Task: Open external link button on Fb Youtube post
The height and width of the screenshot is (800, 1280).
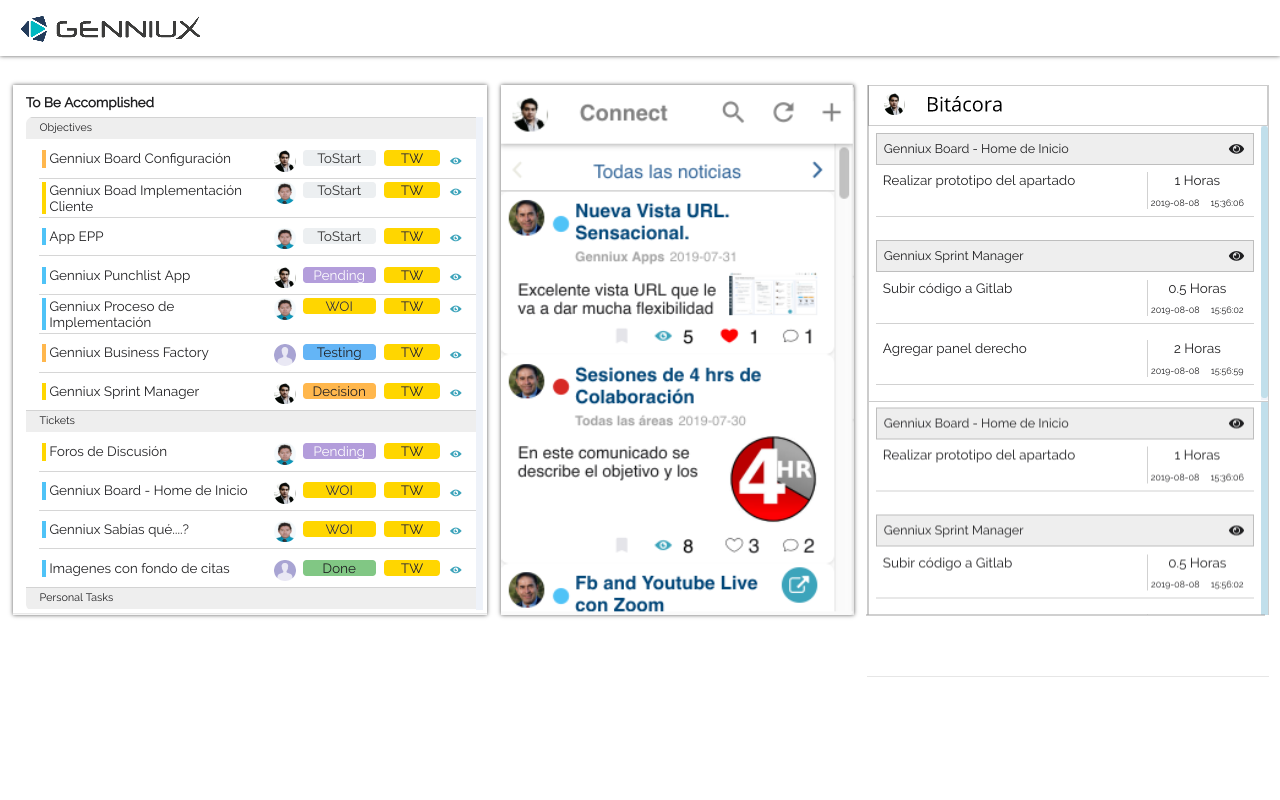Action: tap(799, 585)
